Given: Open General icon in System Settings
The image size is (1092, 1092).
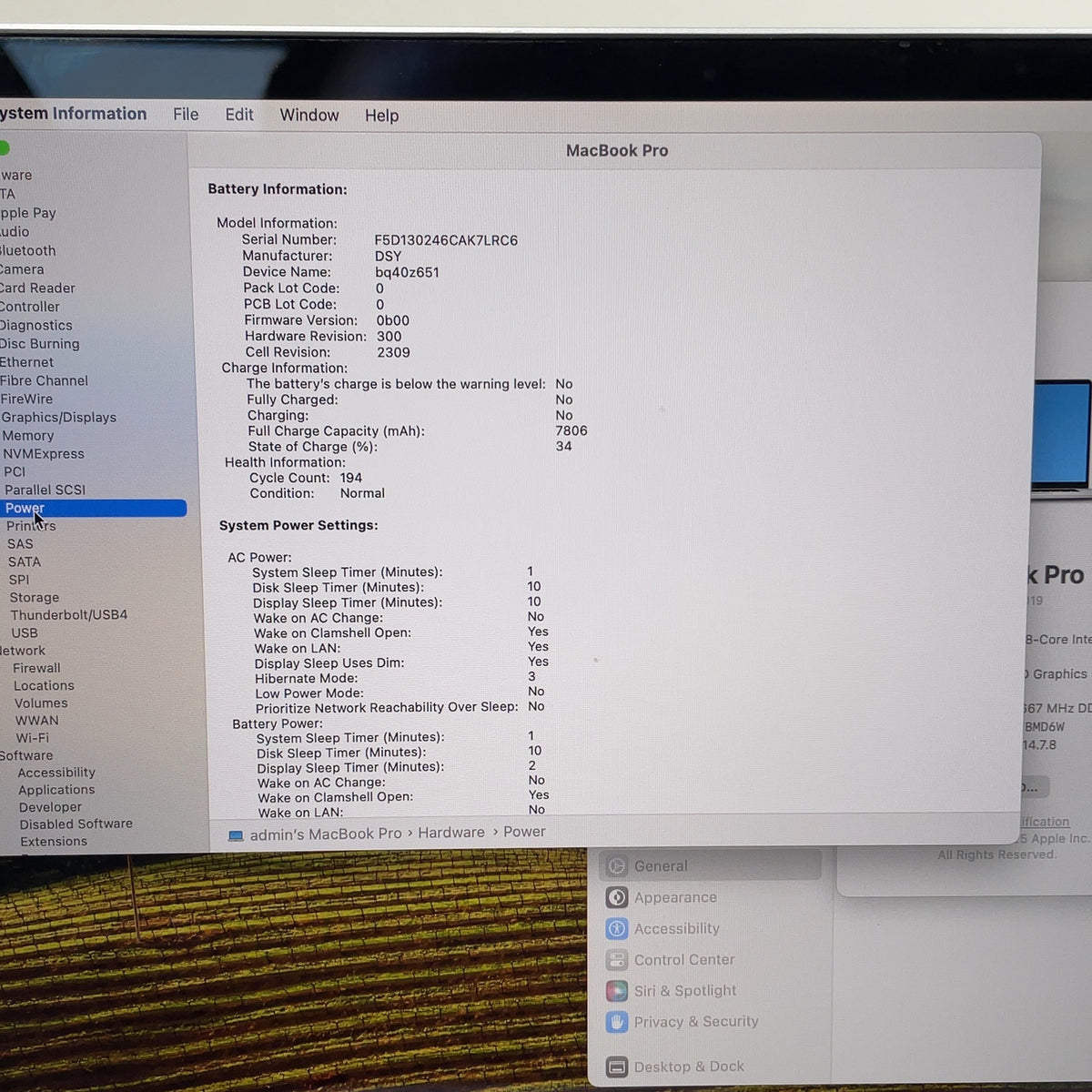Looking at the screenshot, I should point(617,866).
